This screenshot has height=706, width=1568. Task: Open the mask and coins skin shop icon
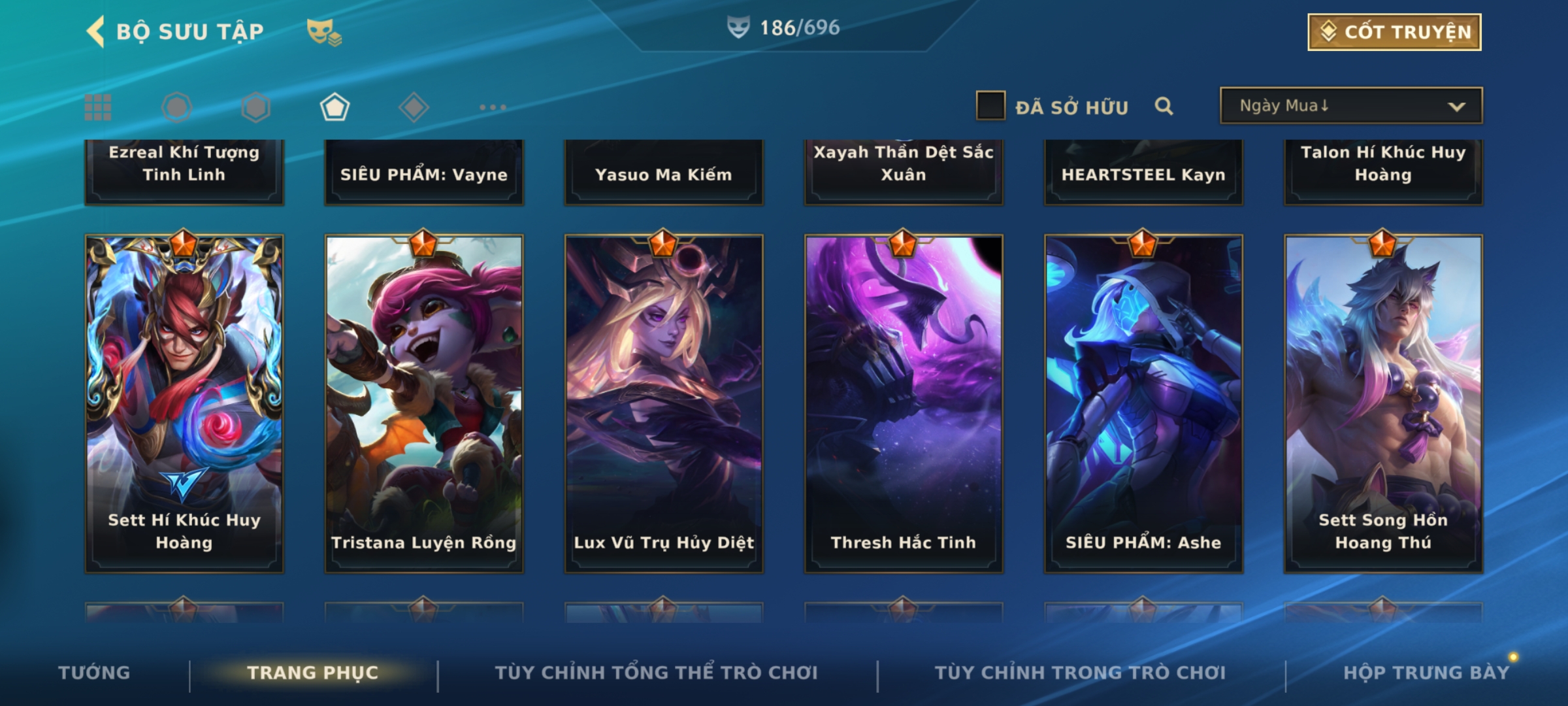[x=324, y=31]
